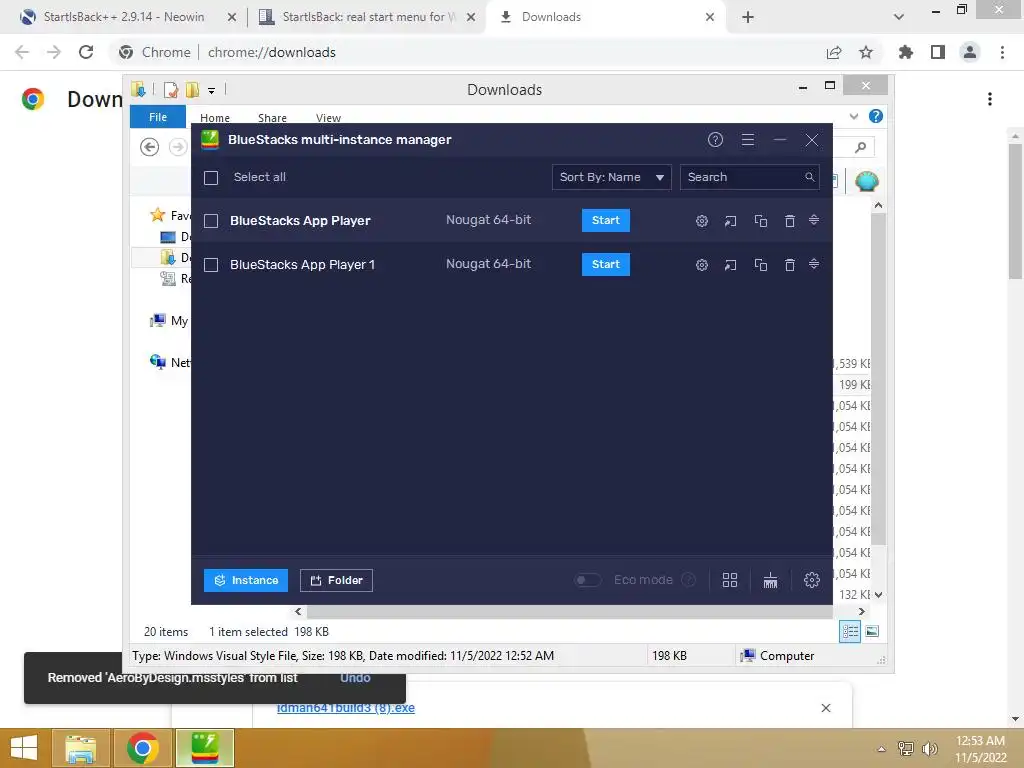Clone the BlueStacks App Player 1 instance

point(761,264)
